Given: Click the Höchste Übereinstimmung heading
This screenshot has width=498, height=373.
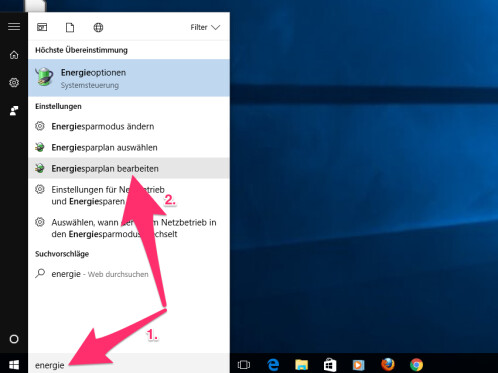Looking at the screenshot, I should (81, 50).
